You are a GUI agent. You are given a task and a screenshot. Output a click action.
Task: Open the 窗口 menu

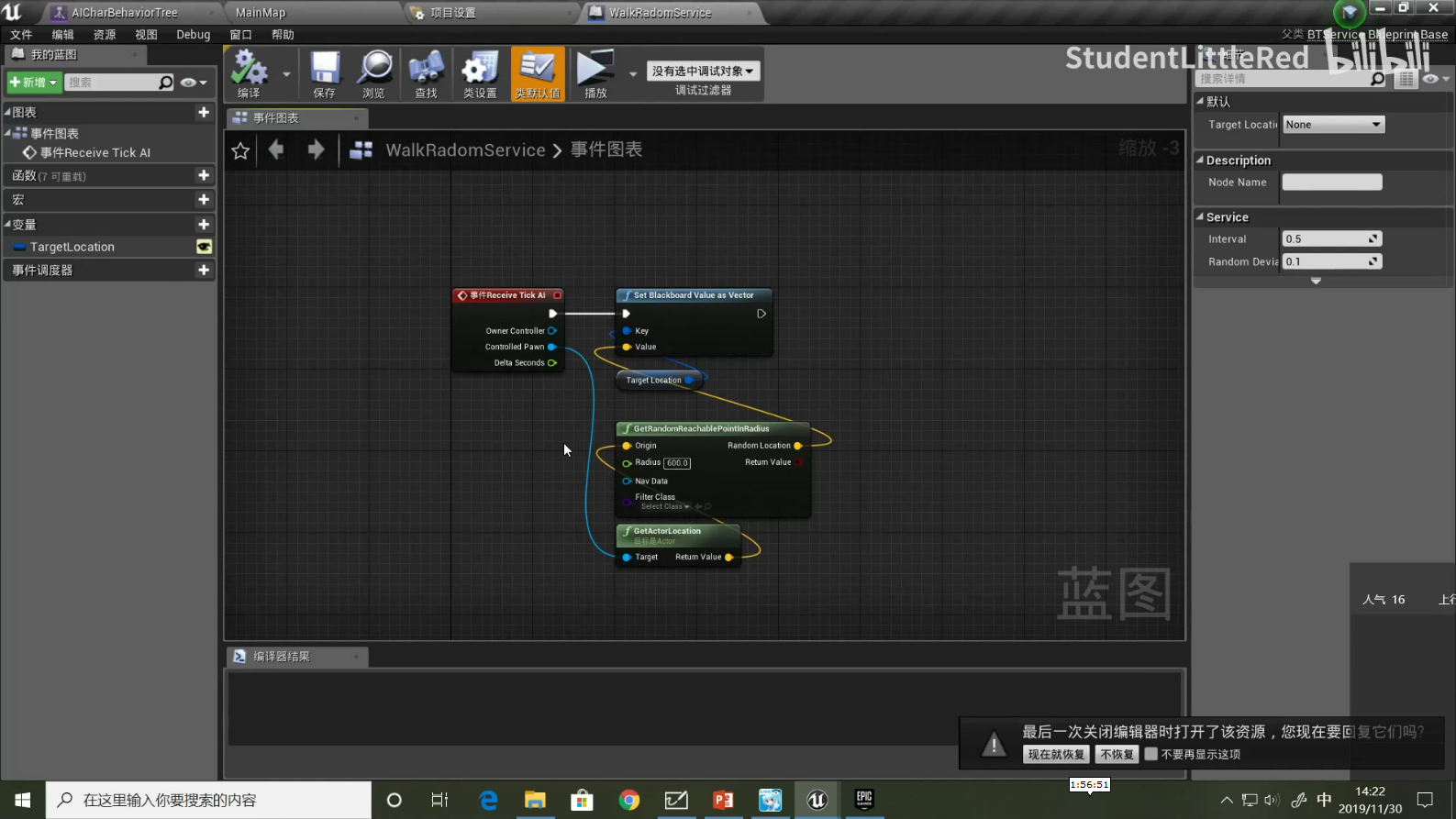tap(240, 35)
